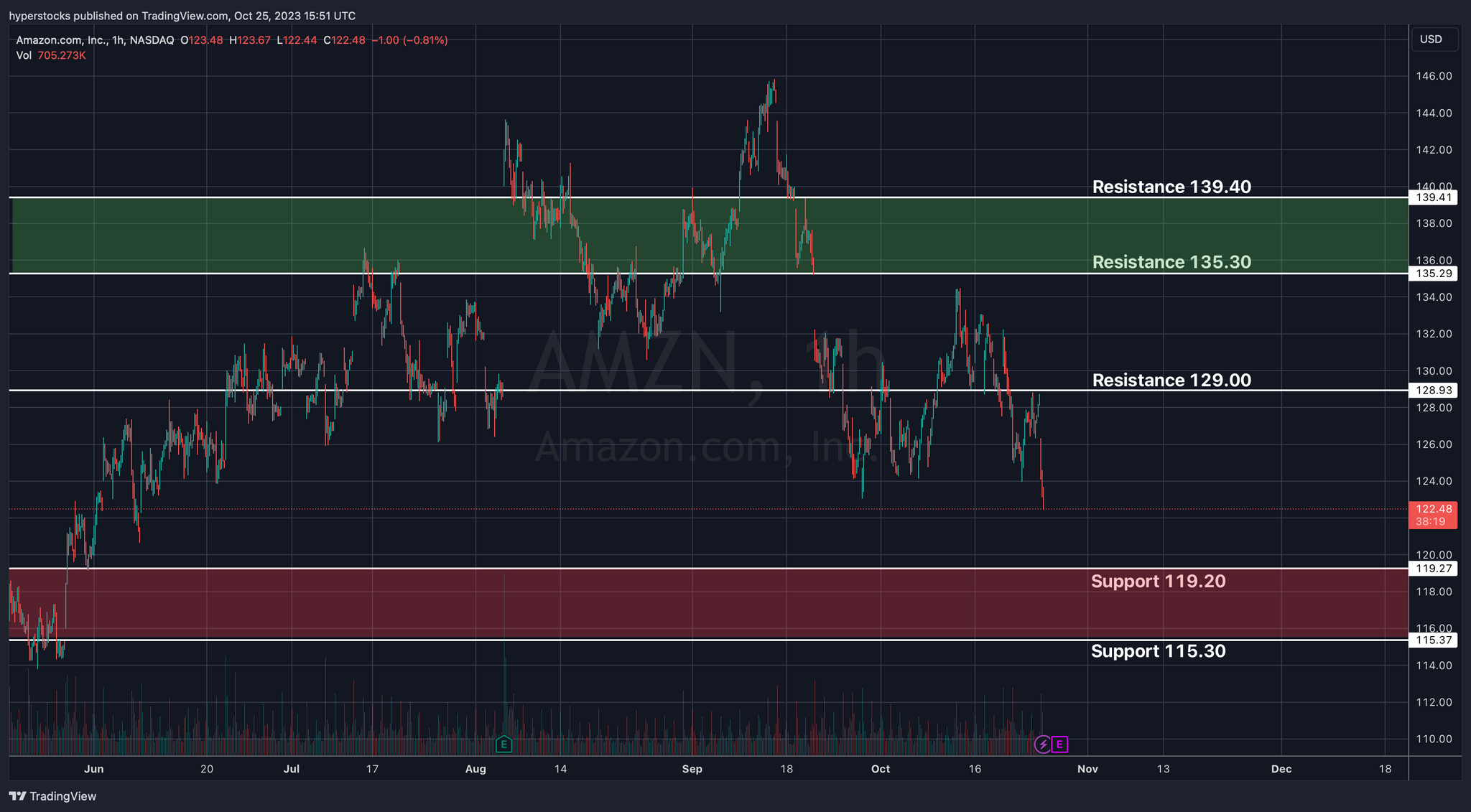The height and width of the screenshot is (812, 1471).
Task: Click the red 122.48 current price label
Action: click(1432, 509)
